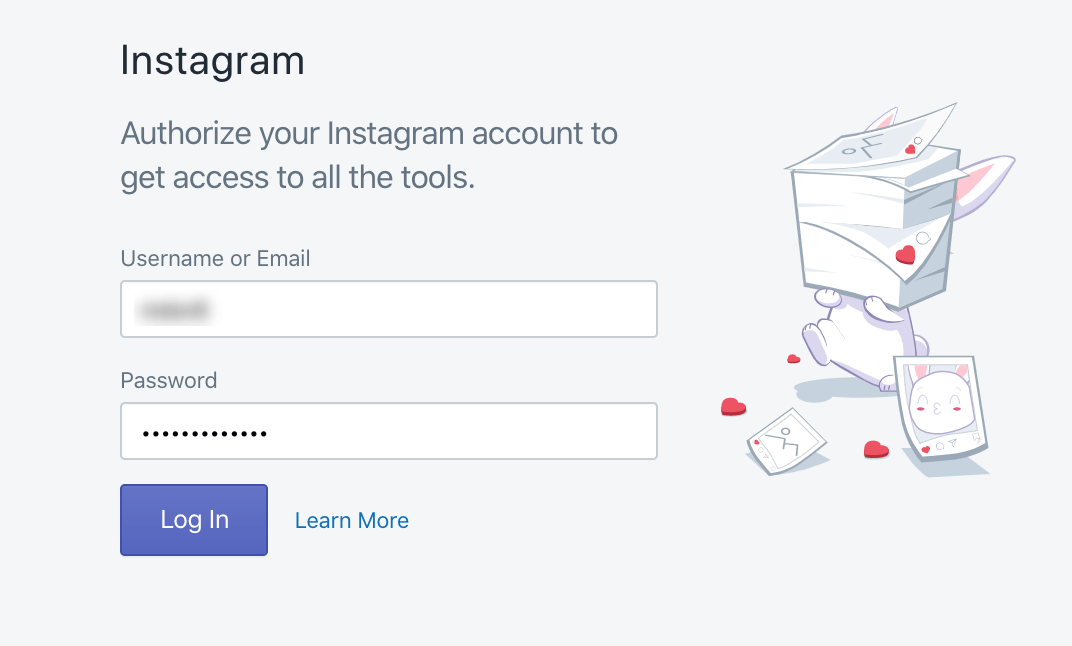Screen dimensions: 1072x646
Task: Select the rabbit portrait polaroid photo
Action: pos(940,407)
